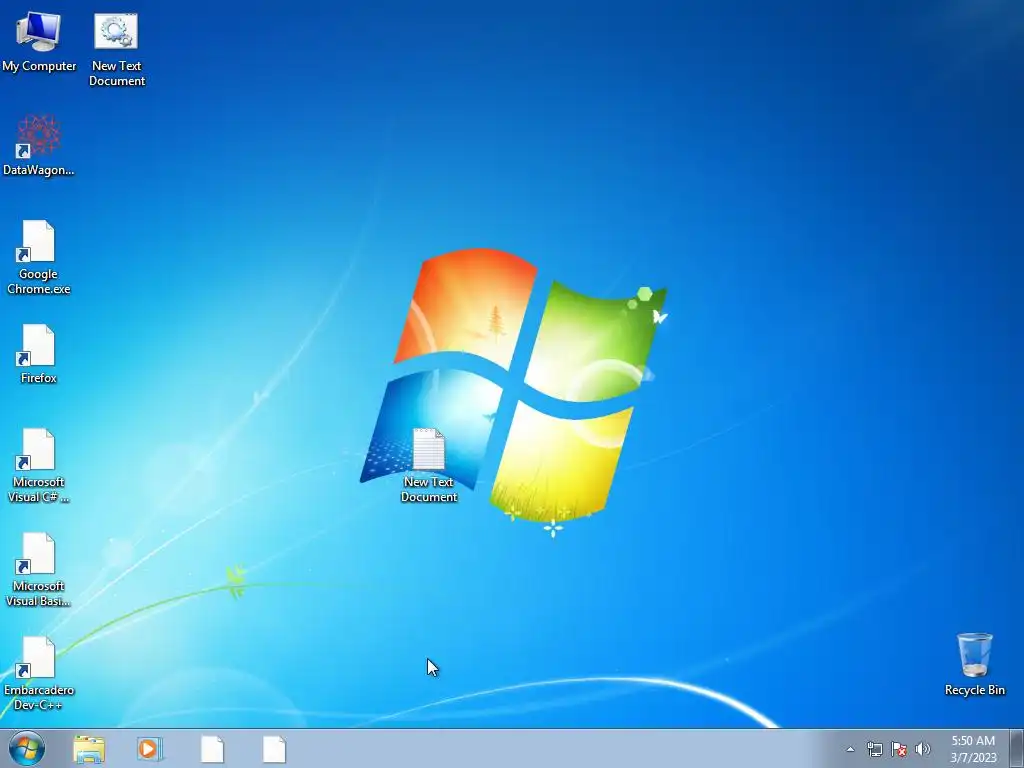Image resolution: width=1024 pixels, height=768 pixels.
Task: Open the volume speaker tray icon
Action: [923, 749]
